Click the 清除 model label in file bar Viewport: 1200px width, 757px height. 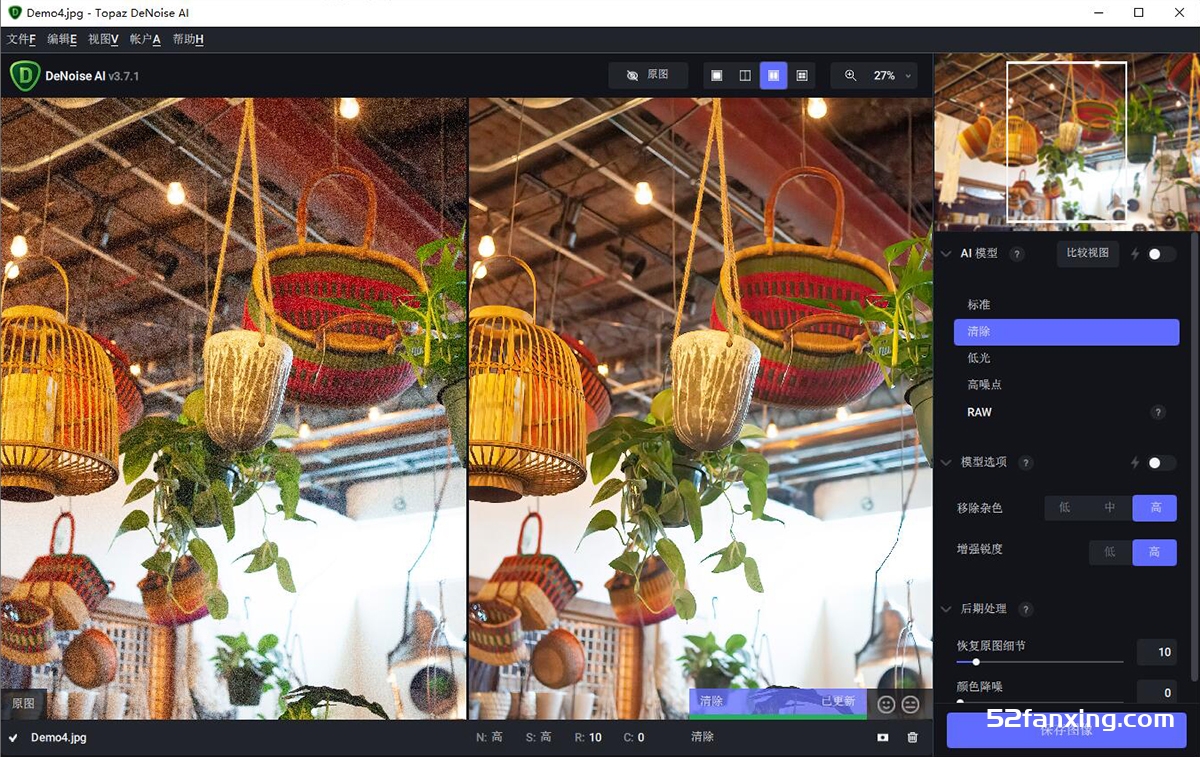702,737
